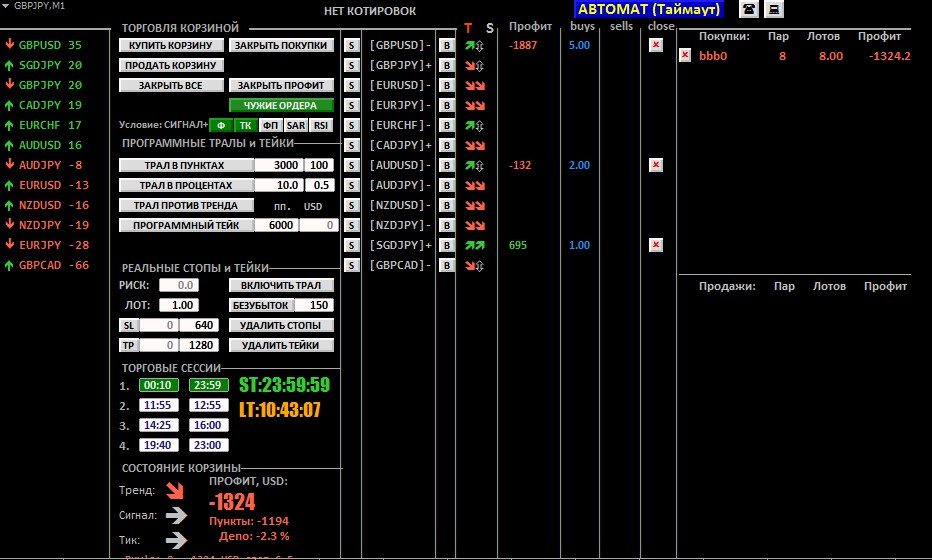This screenshot has height=560, width=932.
Task: Click the telephone icon next to АВТОМАТ
Action: coord(748,10)
